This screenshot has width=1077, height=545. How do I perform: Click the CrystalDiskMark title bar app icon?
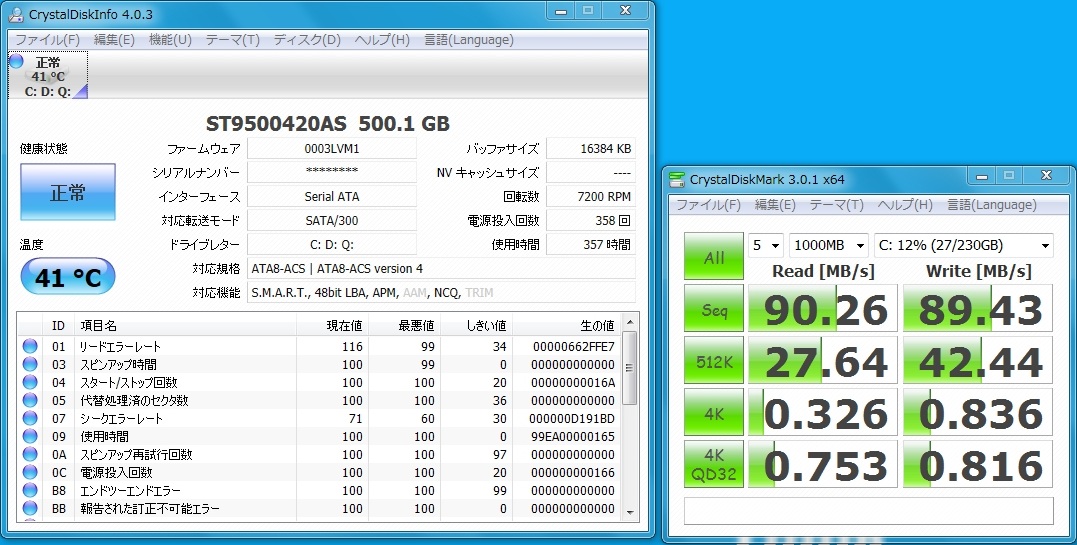pos(677,179)
